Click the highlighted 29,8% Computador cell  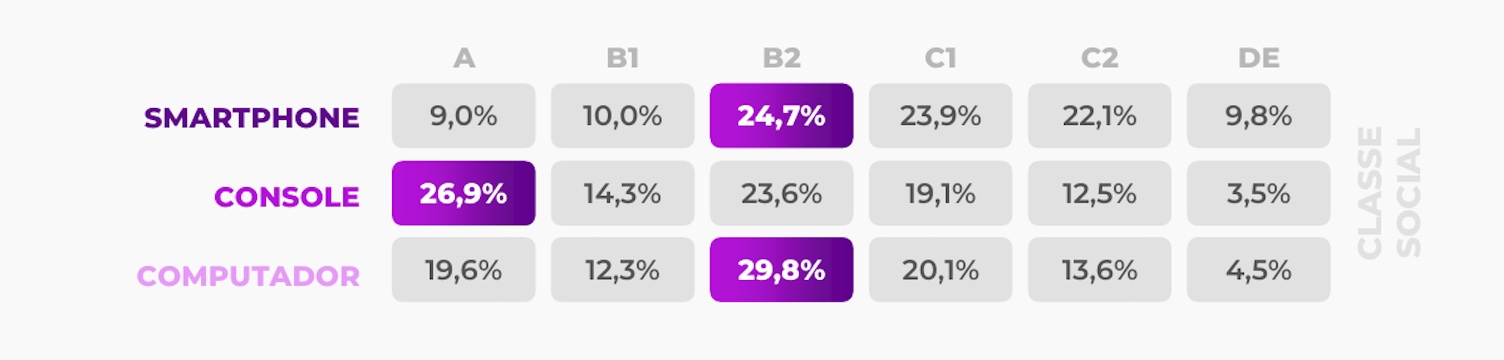pyautogui.click(x=781, y=270)
